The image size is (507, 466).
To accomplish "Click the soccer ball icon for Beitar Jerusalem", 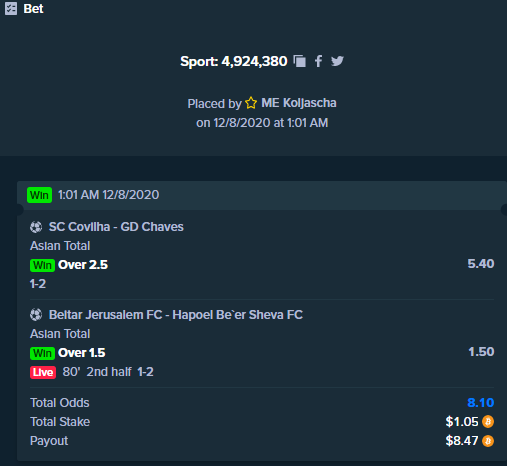I will 36,315.
